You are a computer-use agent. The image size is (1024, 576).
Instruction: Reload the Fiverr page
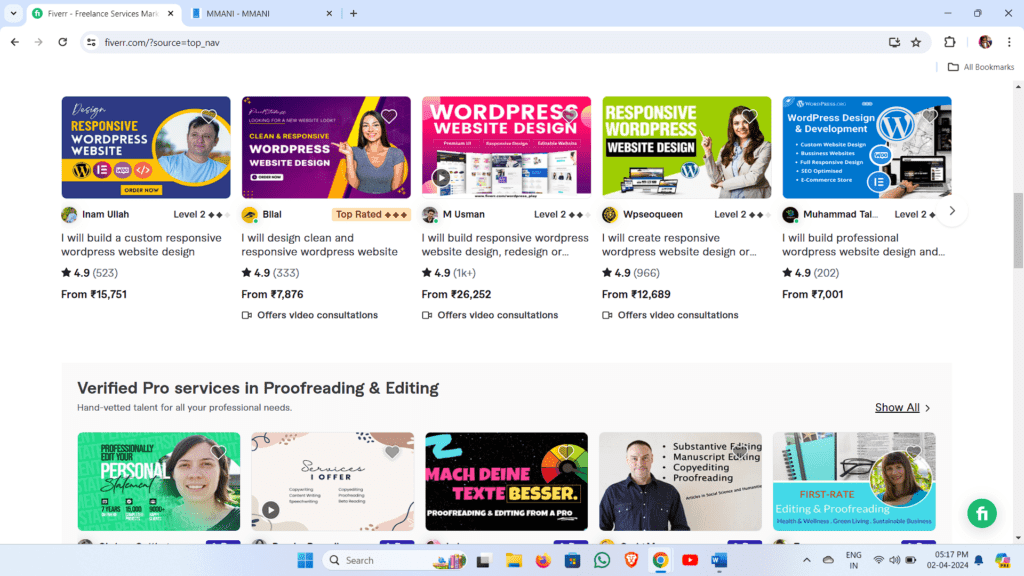point(63,42)
